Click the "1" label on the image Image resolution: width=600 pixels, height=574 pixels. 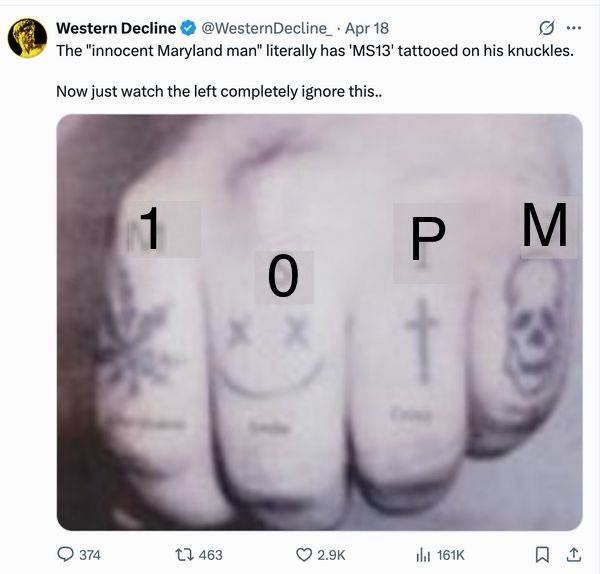point(151,228)
